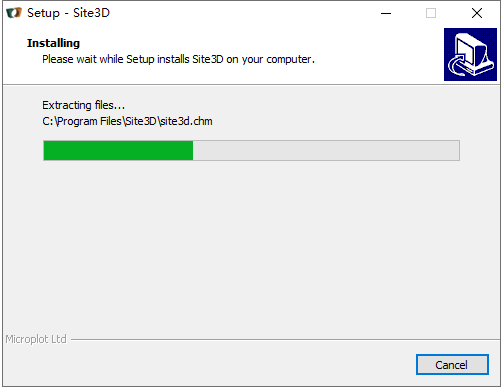The width and height of the screenshot is (503, 389).
Task: Close the Setup - Site3D window
Action: pyautogui.click(x=477, y=13)
